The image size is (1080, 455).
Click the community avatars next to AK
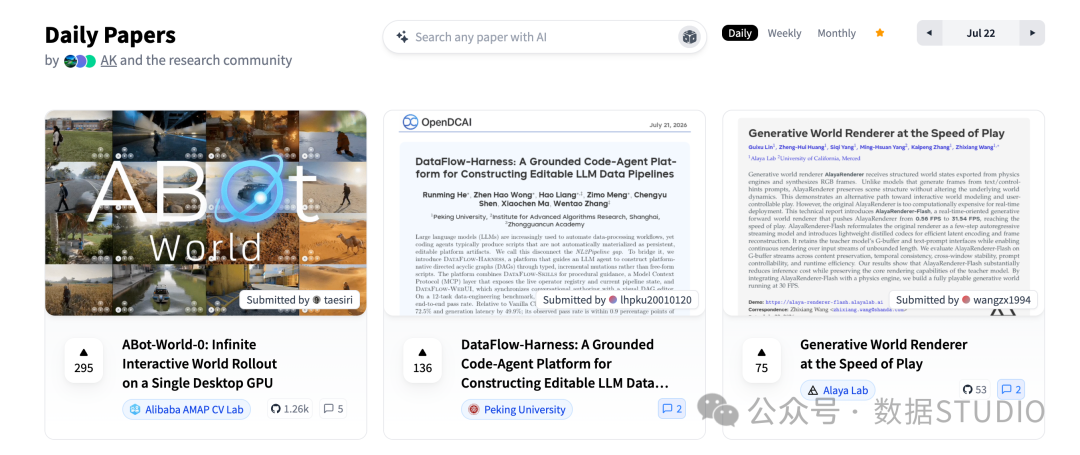80,61
